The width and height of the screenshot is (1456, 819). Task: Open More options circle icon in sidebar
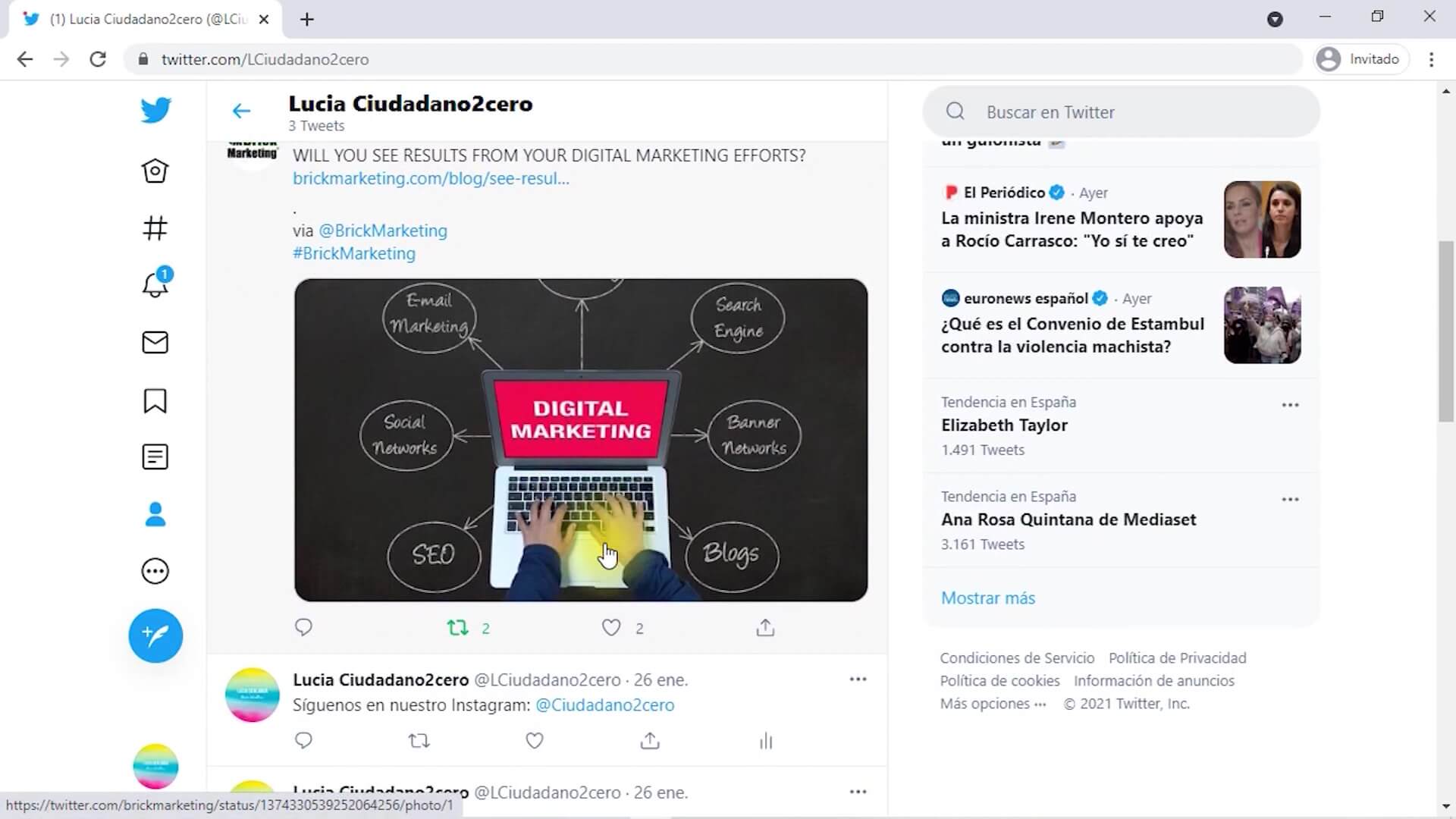tap(155, 571)
